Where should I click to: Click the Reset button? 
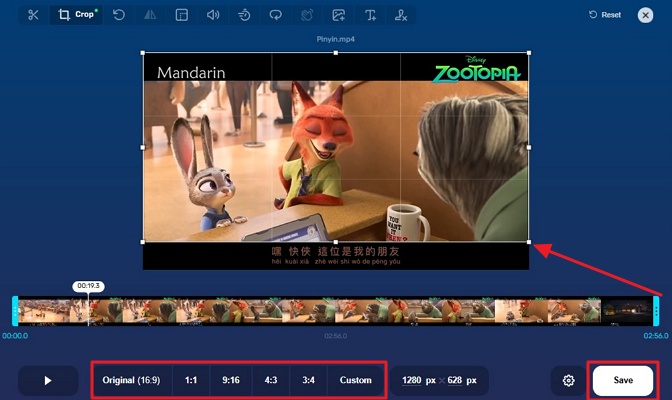[605, 15]
